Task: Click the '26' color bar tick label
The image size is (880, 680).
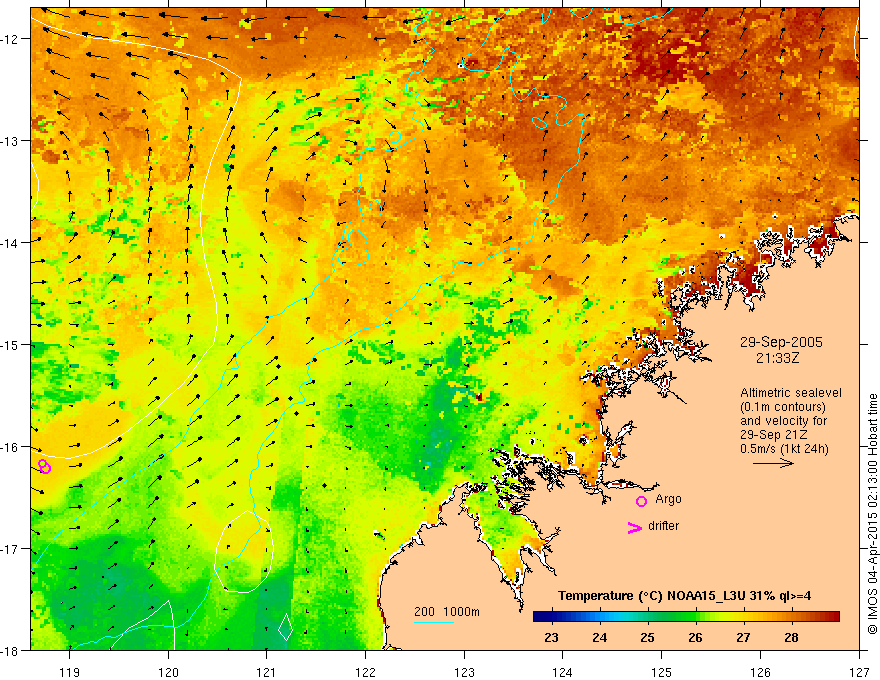Action: click(695, 637)
